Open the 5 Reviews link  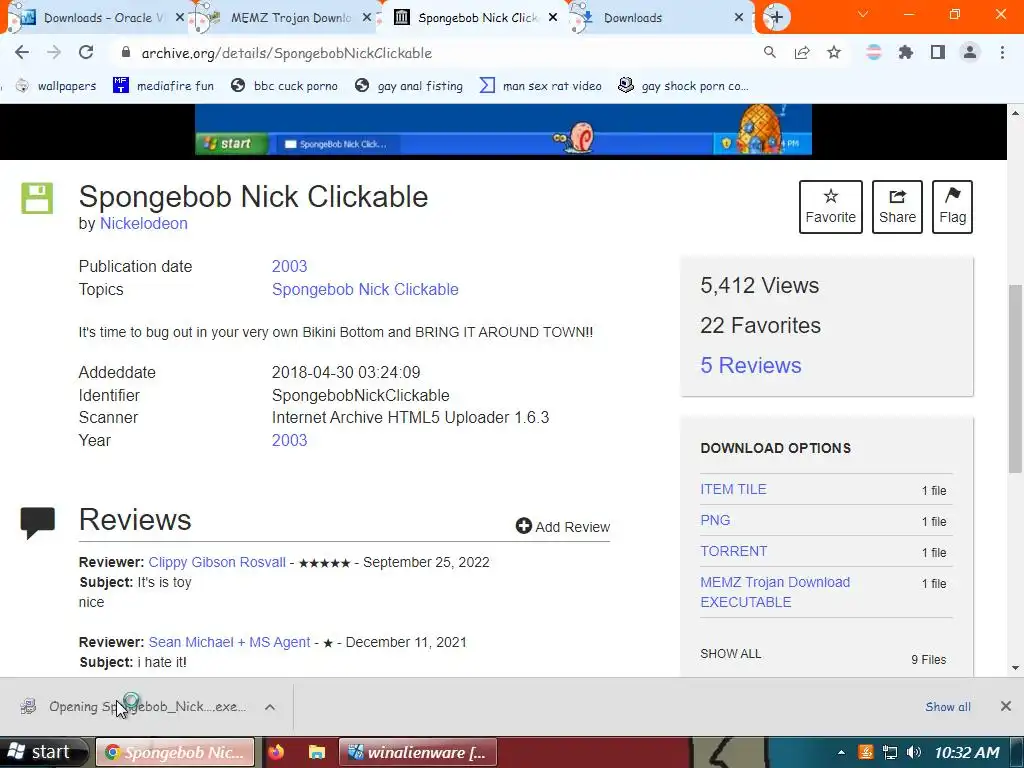click(x=750, y=365)
